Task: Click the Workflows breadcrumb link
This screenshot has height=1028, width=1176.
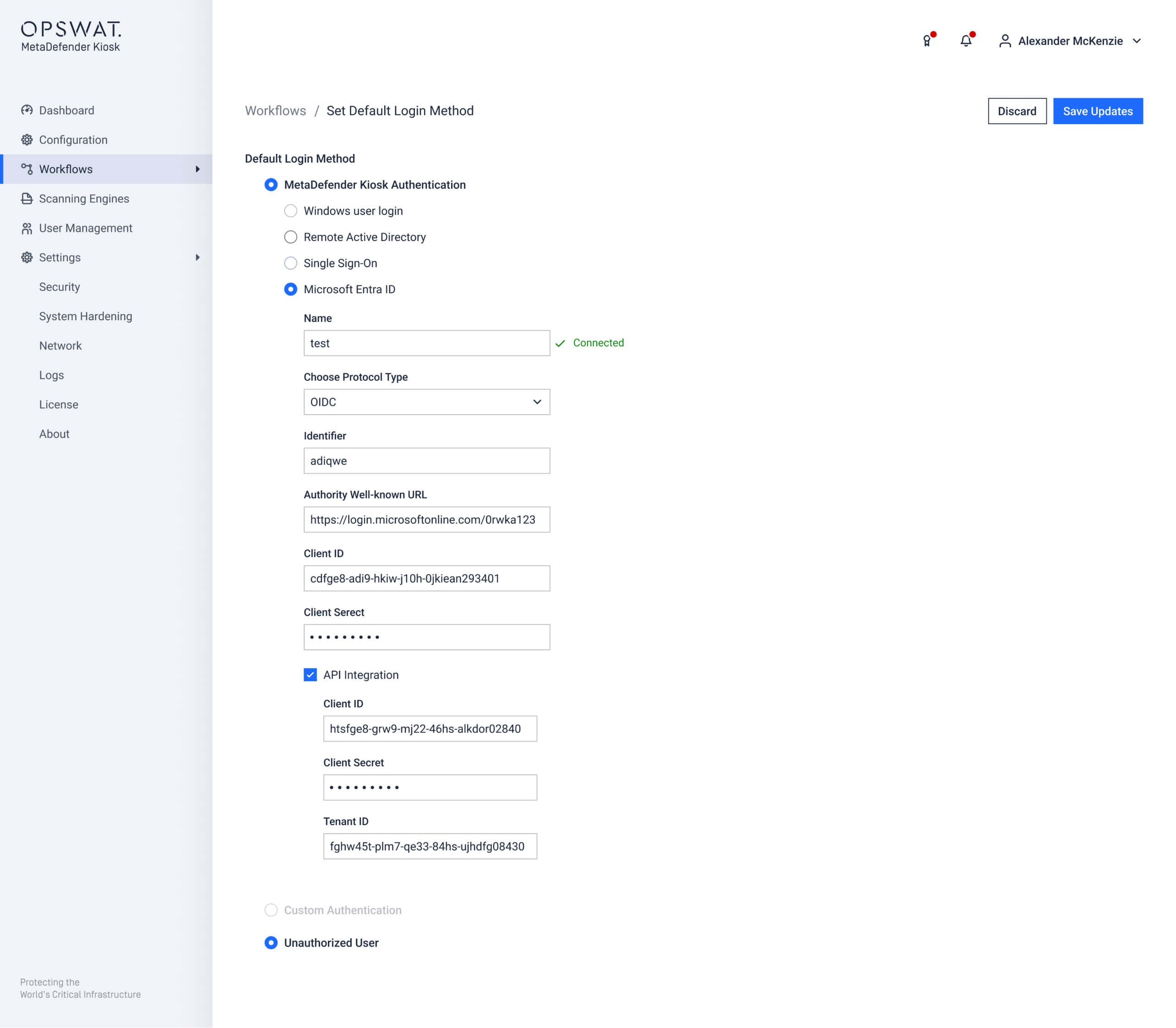Action: coord(275,111)
